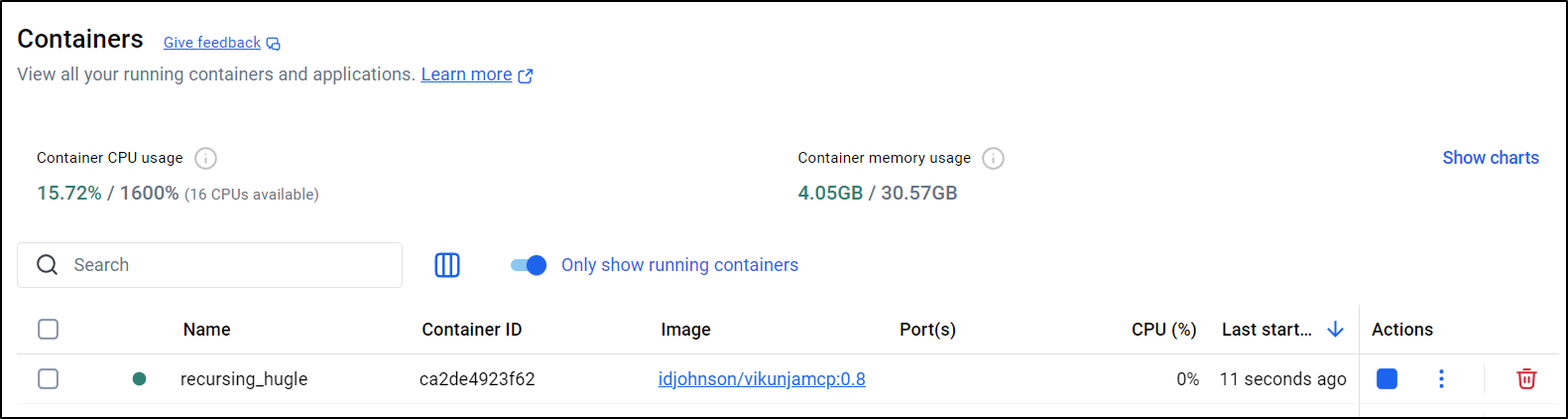Sort containers by CPU (%) column

[1163, 330]
